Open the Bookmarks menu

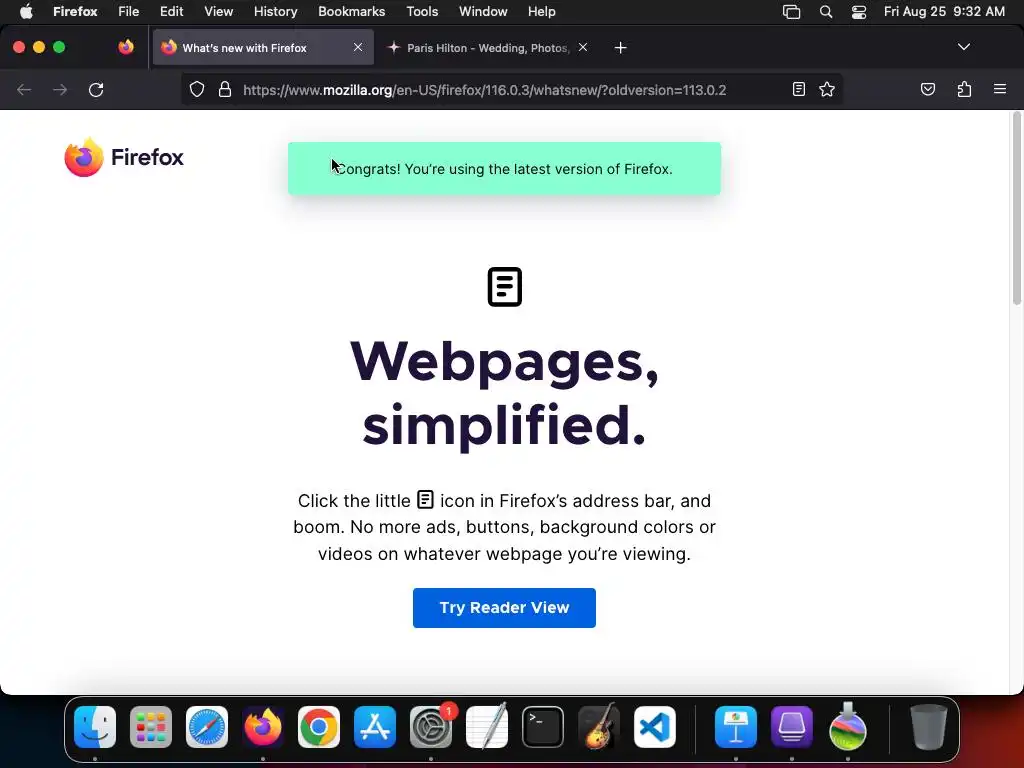[351, 12]
